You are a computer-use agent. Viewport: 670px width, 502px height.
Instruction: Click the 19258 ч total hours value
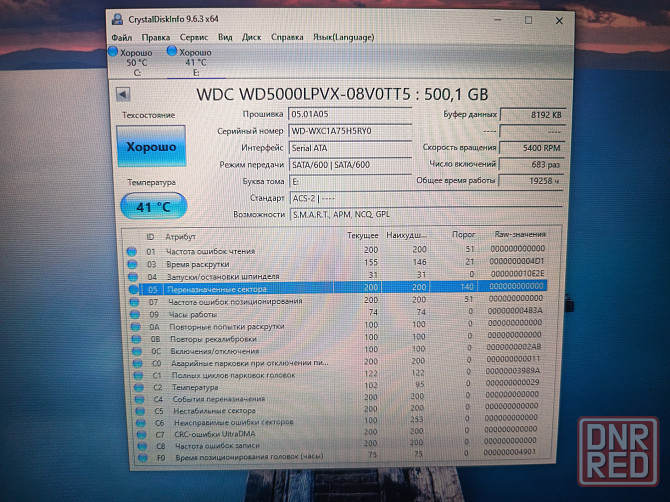[531, 181]
